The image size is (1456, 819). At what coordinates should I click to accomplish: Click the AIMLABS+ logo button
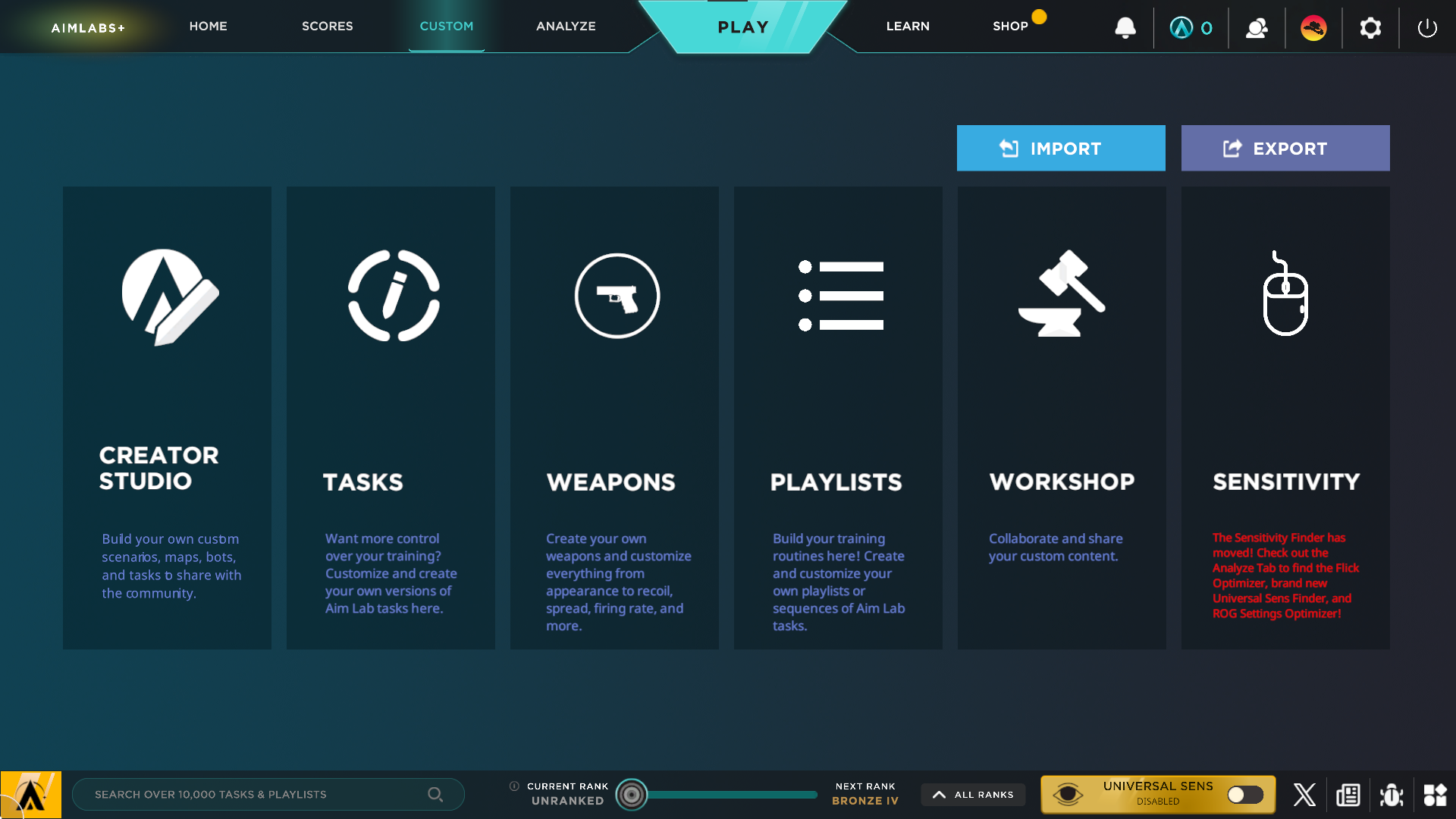88,27
